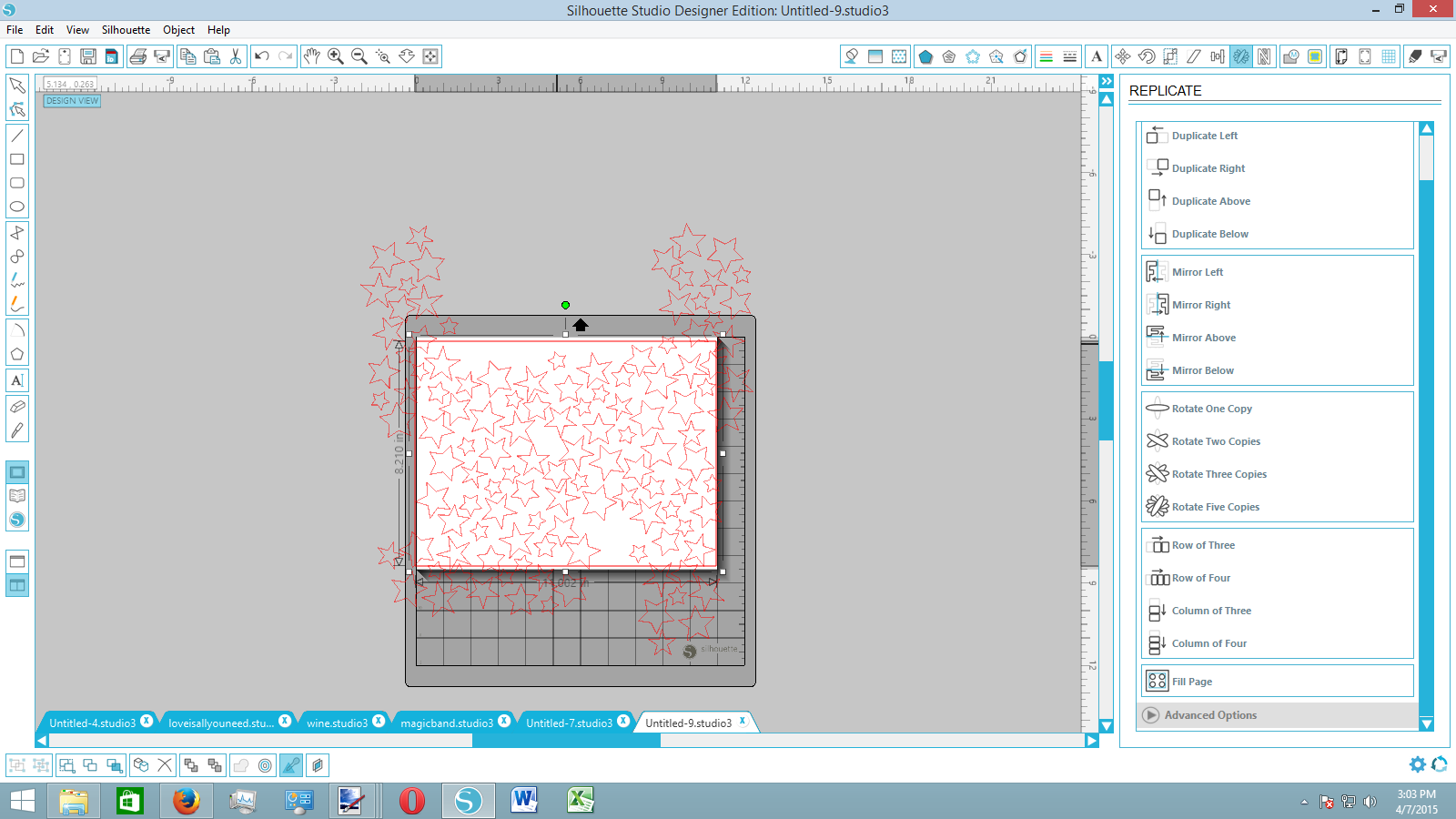Click the Cut scissors icon
The width and height of the screenshot is (1456, 819).
pos(236,56)
